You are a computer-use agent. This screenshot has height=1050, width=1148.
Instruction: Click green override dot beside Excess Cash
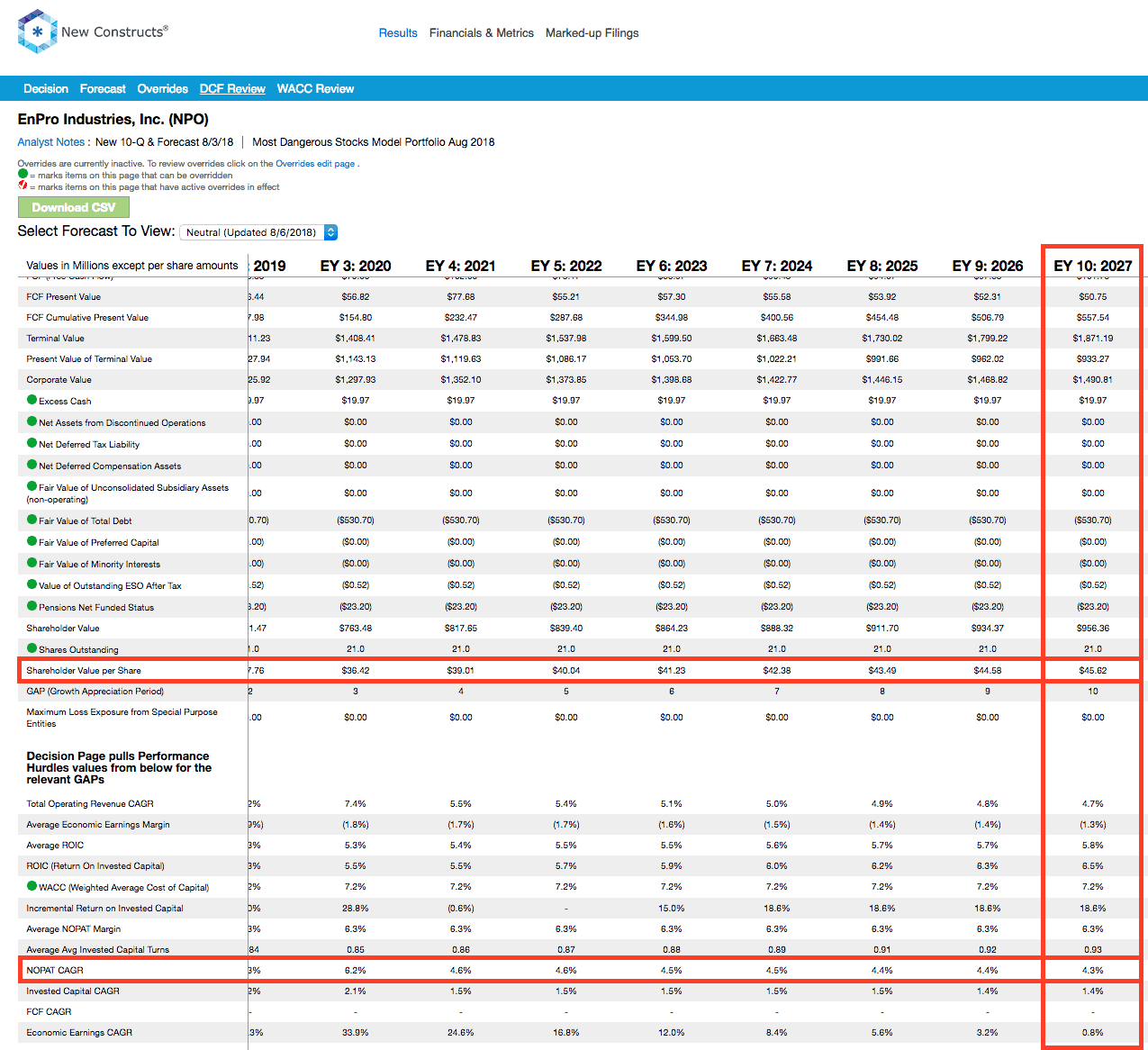pyautogui.click(x=32, y=400)
